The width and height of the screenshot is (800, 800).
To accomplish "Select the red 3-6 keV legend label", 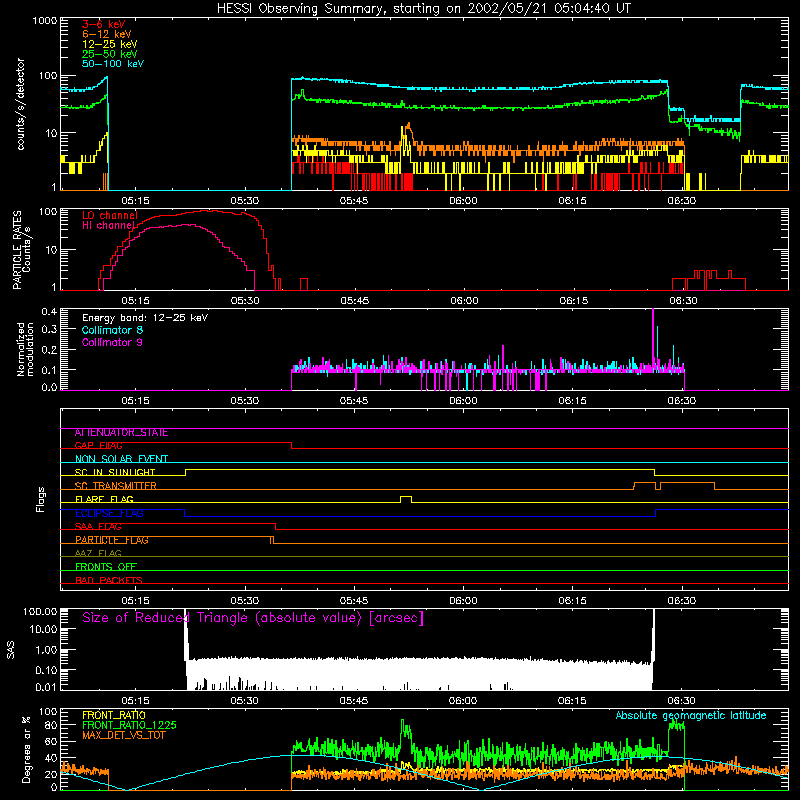I will pos(104,24).
